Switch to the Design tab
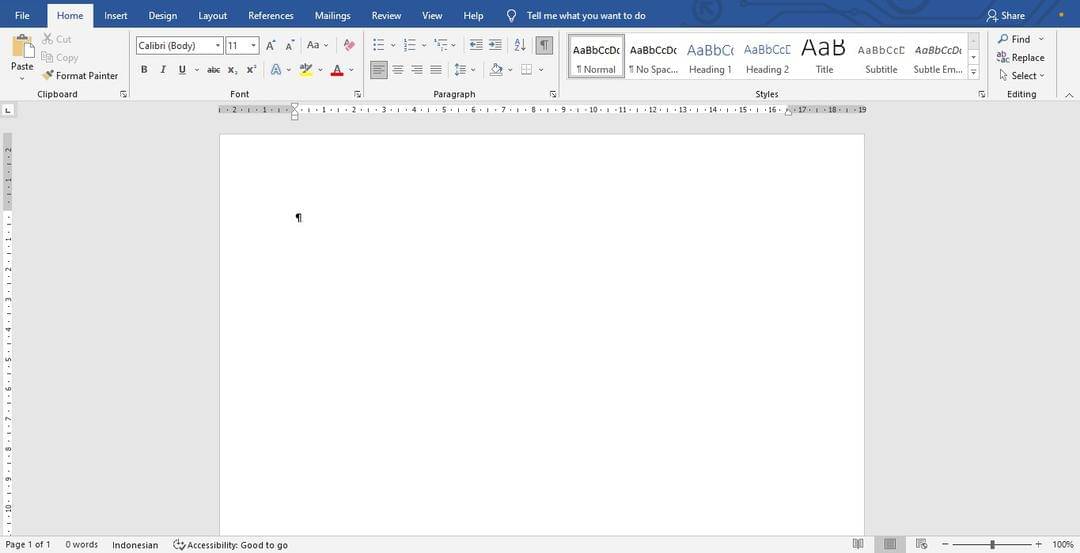The image size is (1080, 553). (x=163, y=15)
